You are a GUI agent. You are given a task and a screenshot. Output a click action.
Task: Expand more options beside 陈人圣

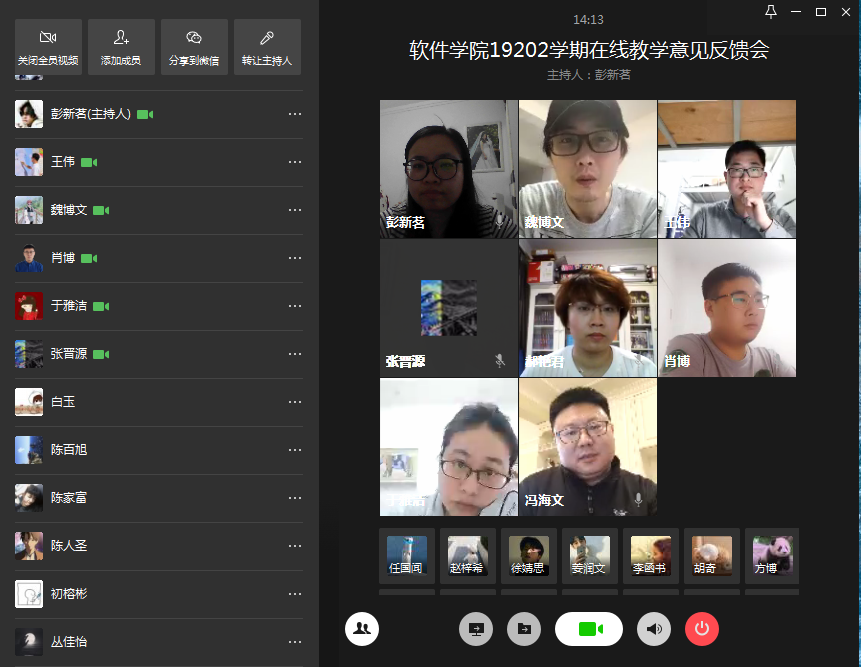[295, 546]
